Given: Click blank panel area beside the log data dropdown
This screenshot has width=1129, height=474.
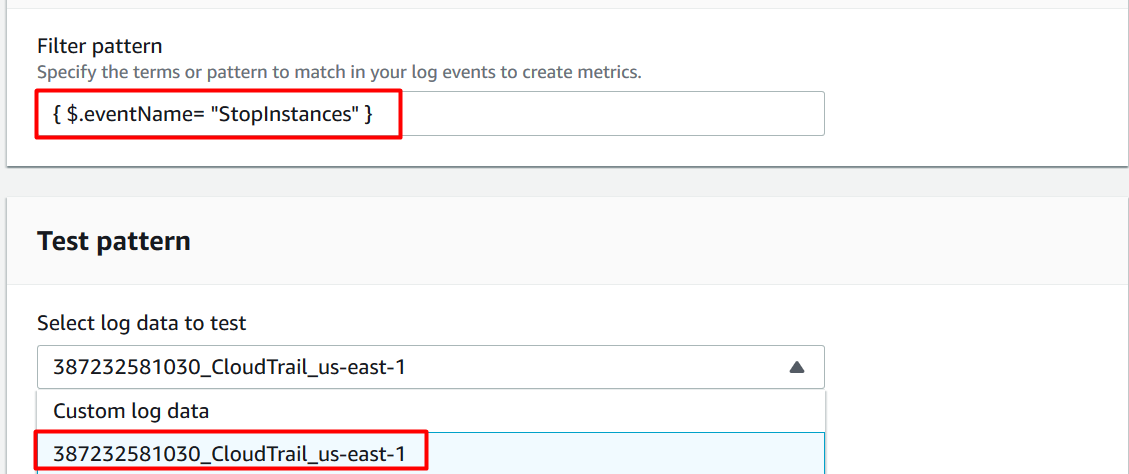Looking at the screenshot, I should tap(972, 367).
